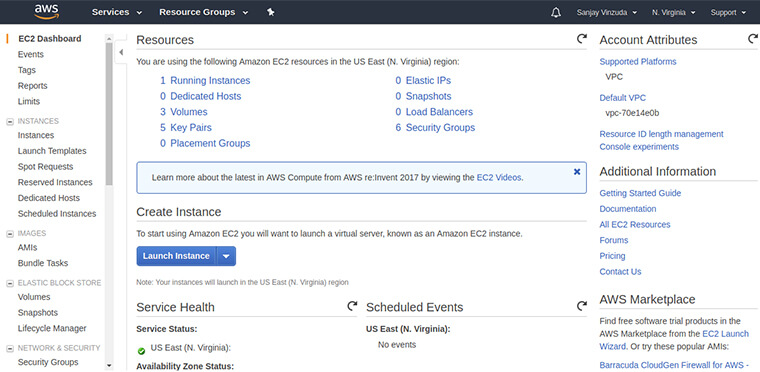Open the Documentation link

click(628, 209)
